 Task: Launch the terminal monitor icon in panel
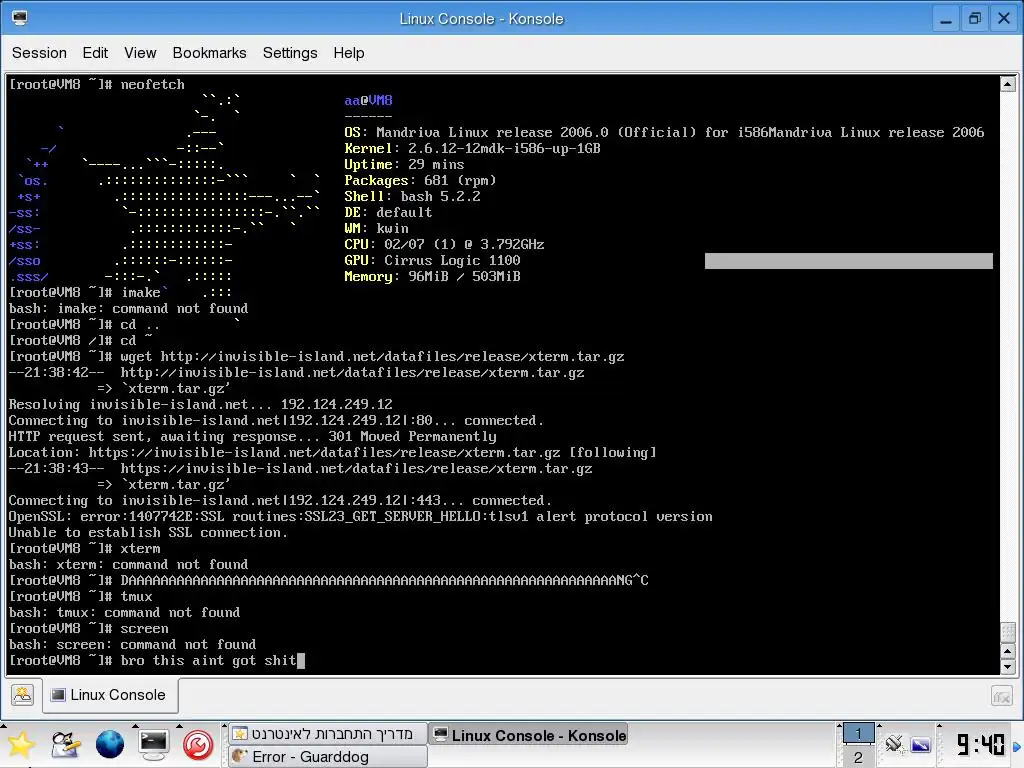coord(153,744)
